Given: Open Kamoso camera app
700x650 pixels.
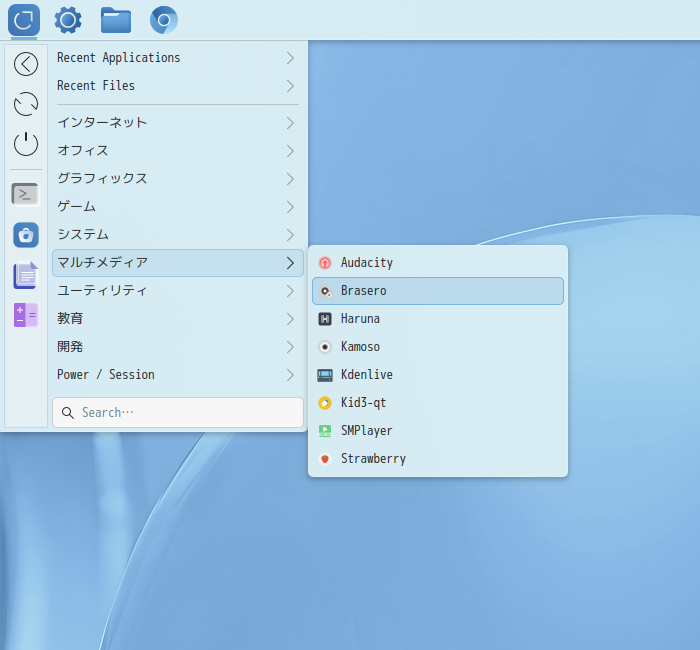Looking at the screenshot, I should click(x=360, y=347).
